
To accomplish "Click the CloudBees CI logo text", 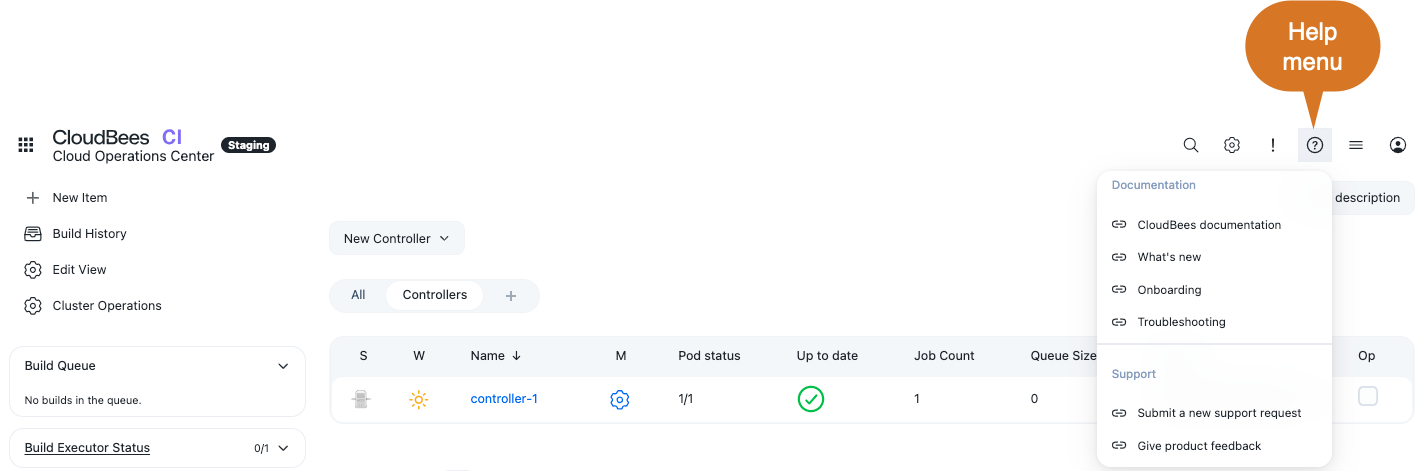I will point(117,138).
